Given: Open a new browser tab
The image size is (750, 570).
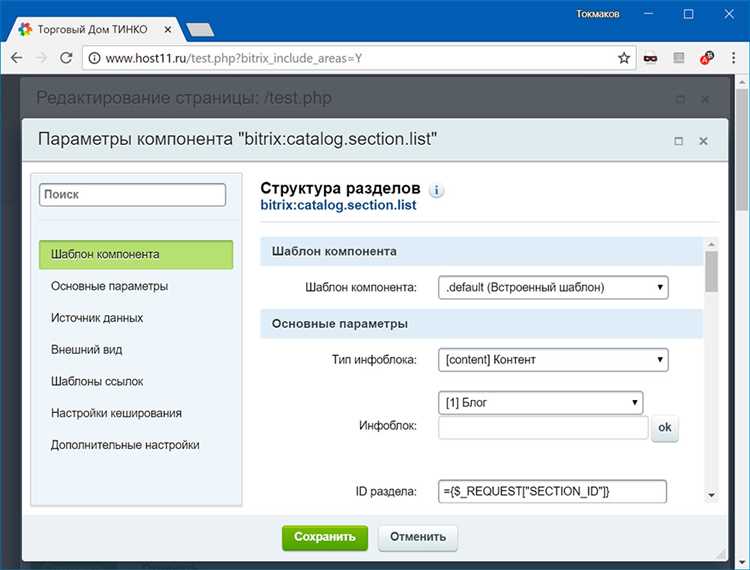Looking at the screenshot, I should (x=200, y=30).
